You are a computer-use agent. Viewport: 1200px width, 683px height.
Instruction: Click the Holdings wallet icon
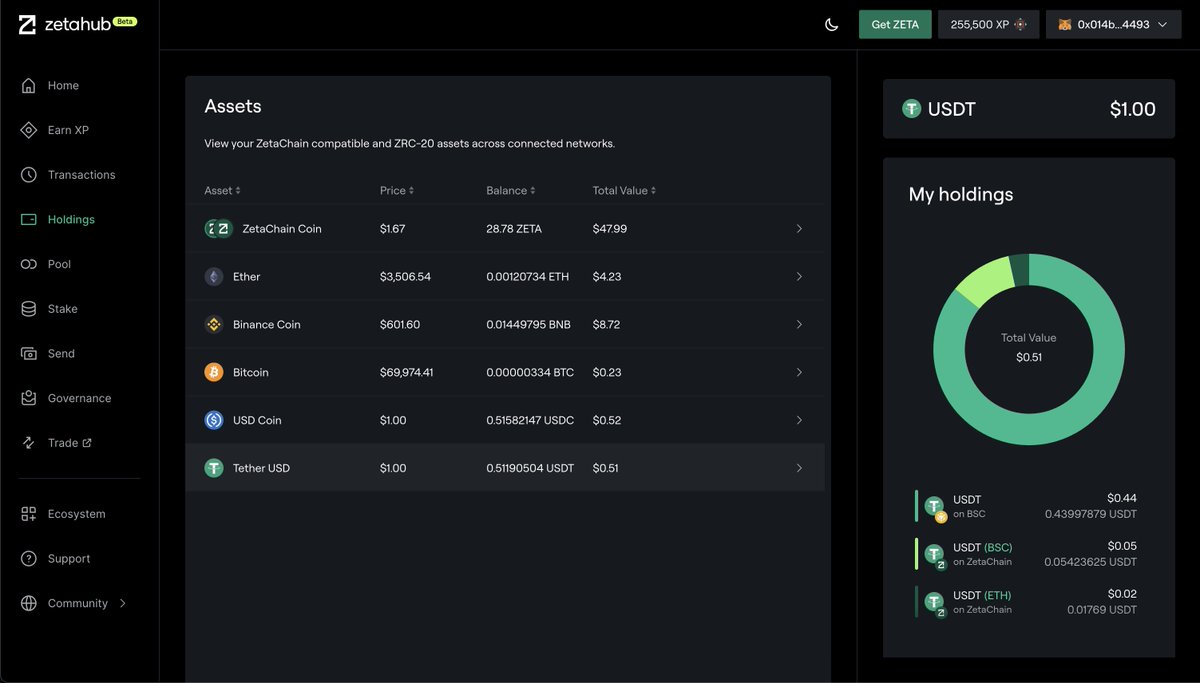(x=29, y=220)
